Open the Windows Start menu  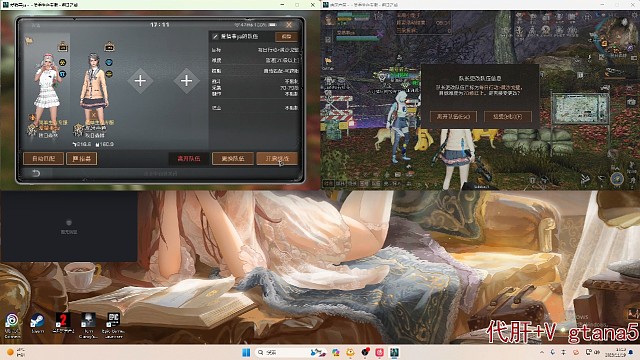point(246,352)
